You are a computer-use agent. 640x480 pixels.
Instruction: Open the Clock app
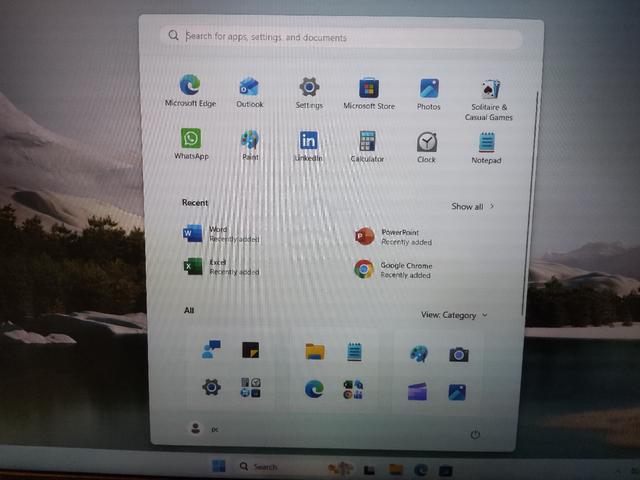(x=427, y=147)
